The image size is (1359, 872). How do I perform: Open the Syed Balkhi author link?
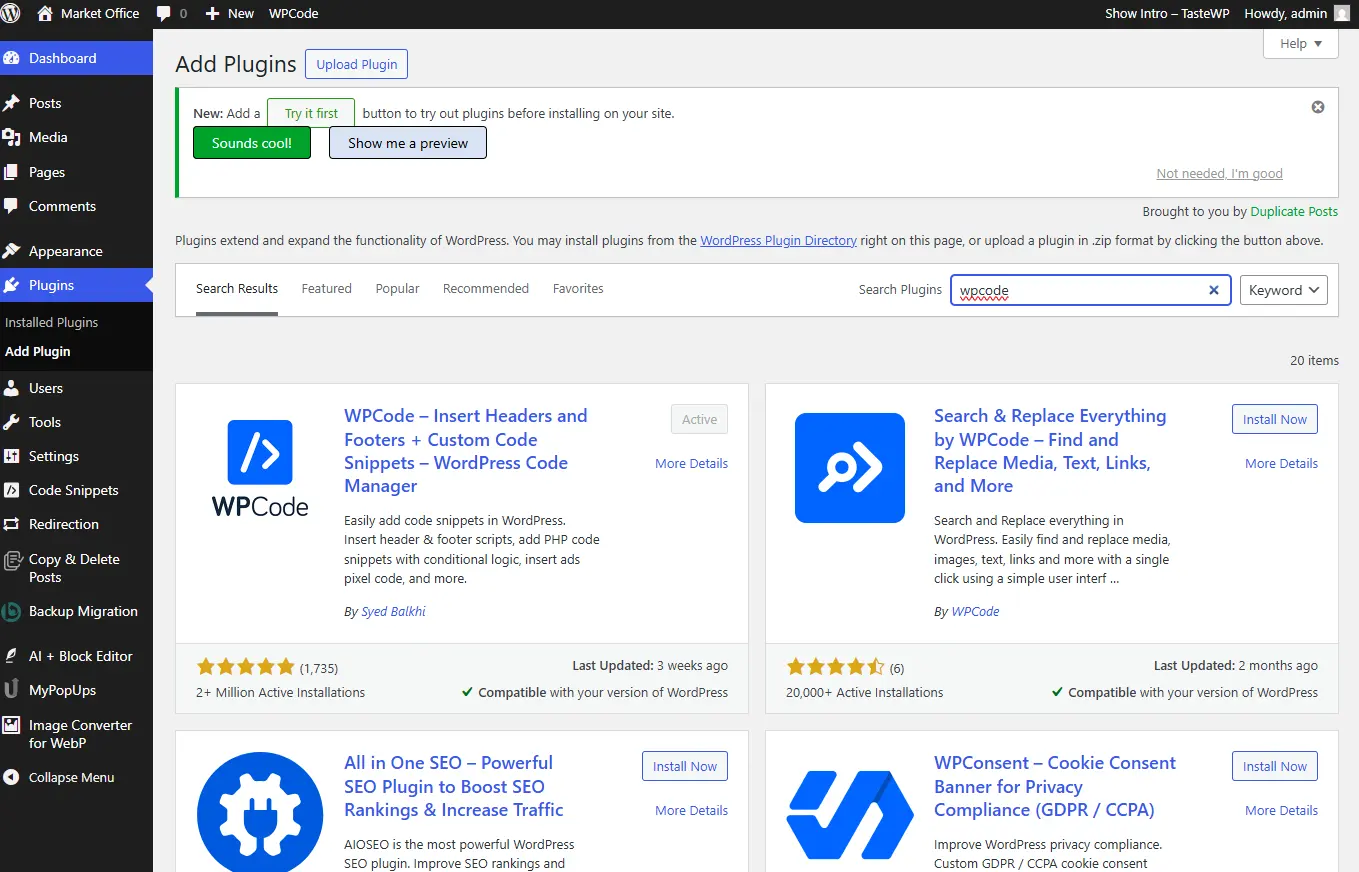[x=393, y=611]
